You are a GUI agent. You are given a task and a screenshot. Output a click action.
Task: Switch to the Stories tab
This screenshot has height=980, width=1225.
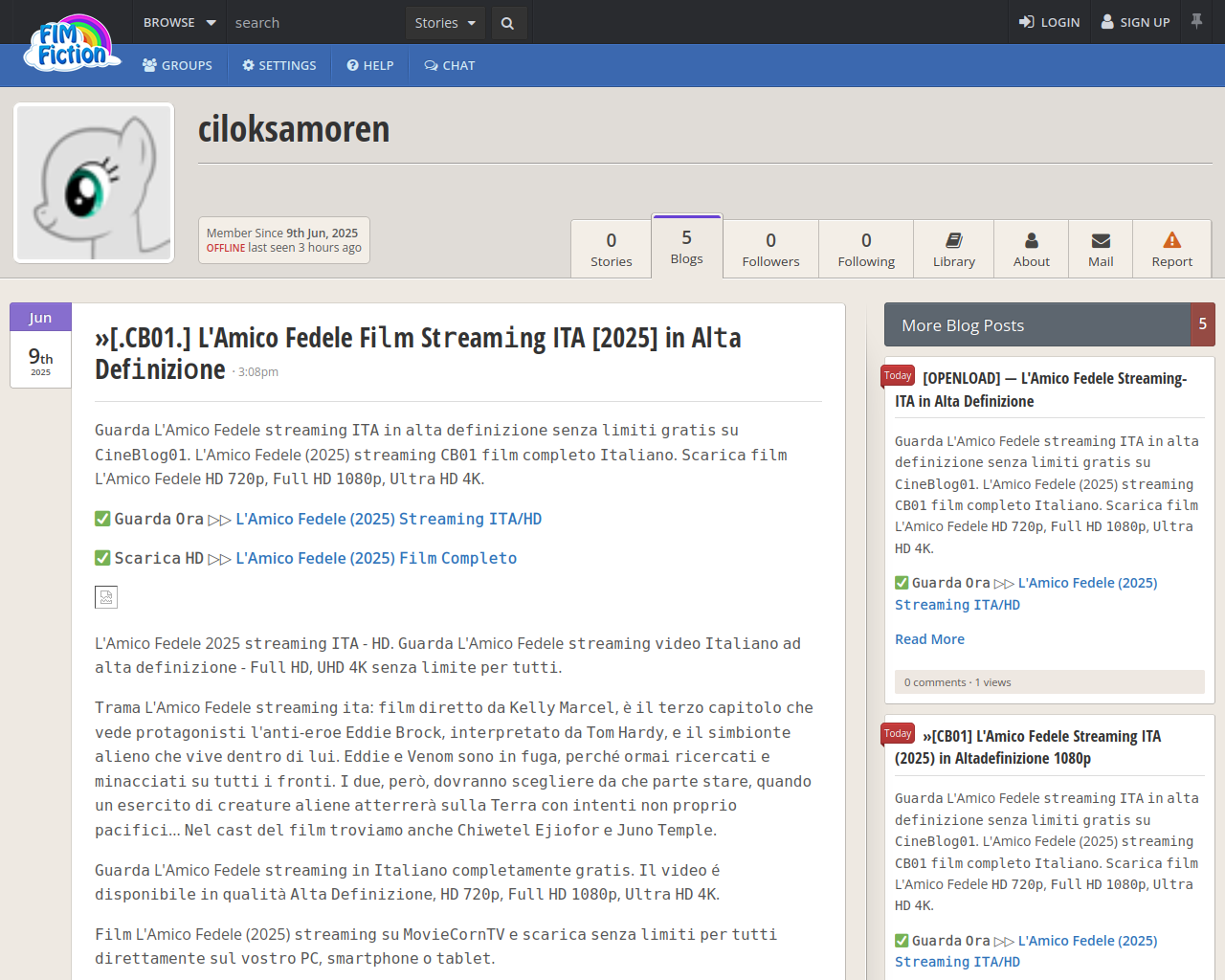612,249
